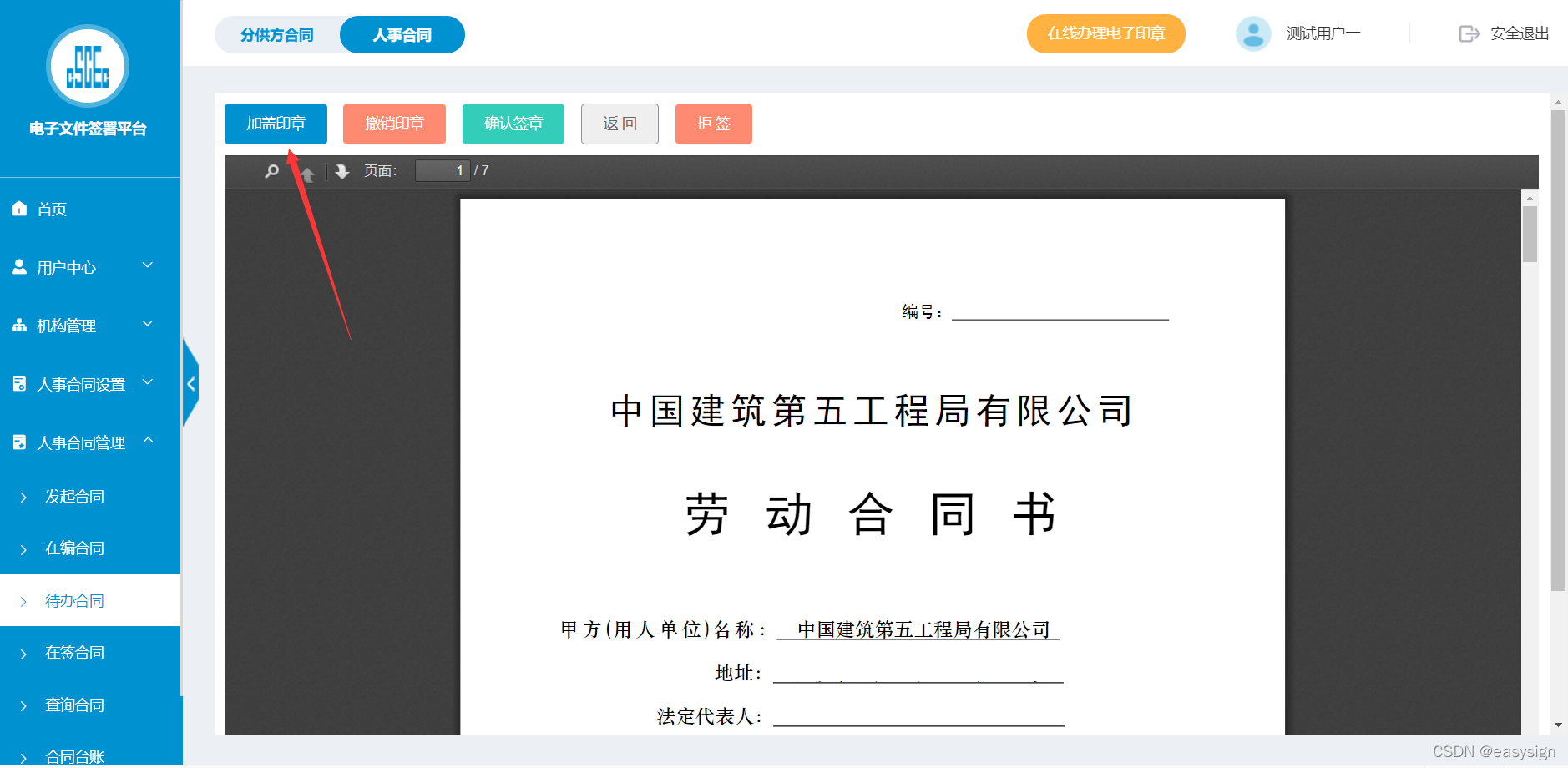Collapse the sidebar with the blue arrow handle

(191, 384)
